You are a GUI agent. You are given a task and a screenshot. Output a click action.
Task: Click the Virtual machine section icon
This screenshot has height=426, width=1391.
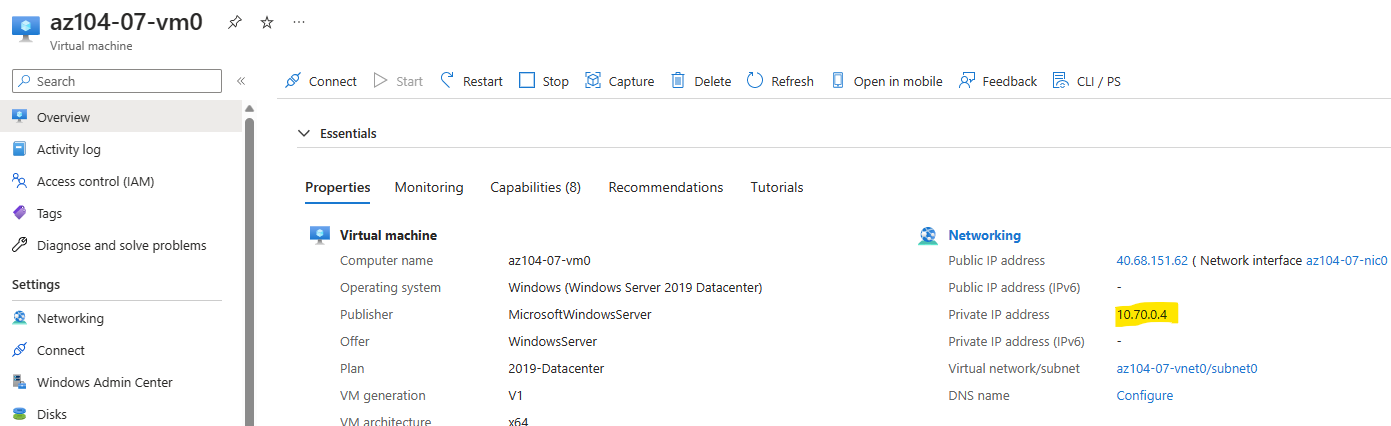[x=320, y=236]
